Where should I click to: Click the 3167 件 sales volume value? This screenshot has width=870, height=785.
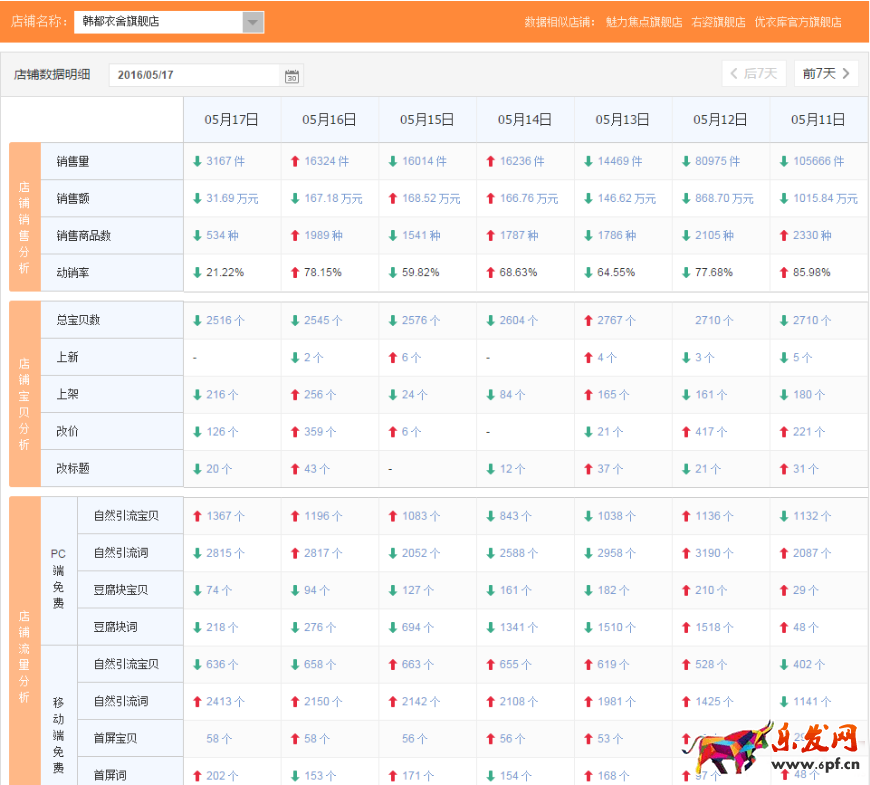click(225, 161)
